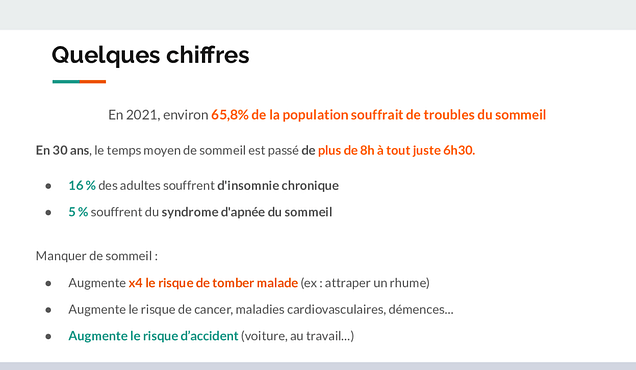
Task: Click the 'plus de 8h à tout juste 6h30' text
Action: pyautogui.click(x=396, y=151)
